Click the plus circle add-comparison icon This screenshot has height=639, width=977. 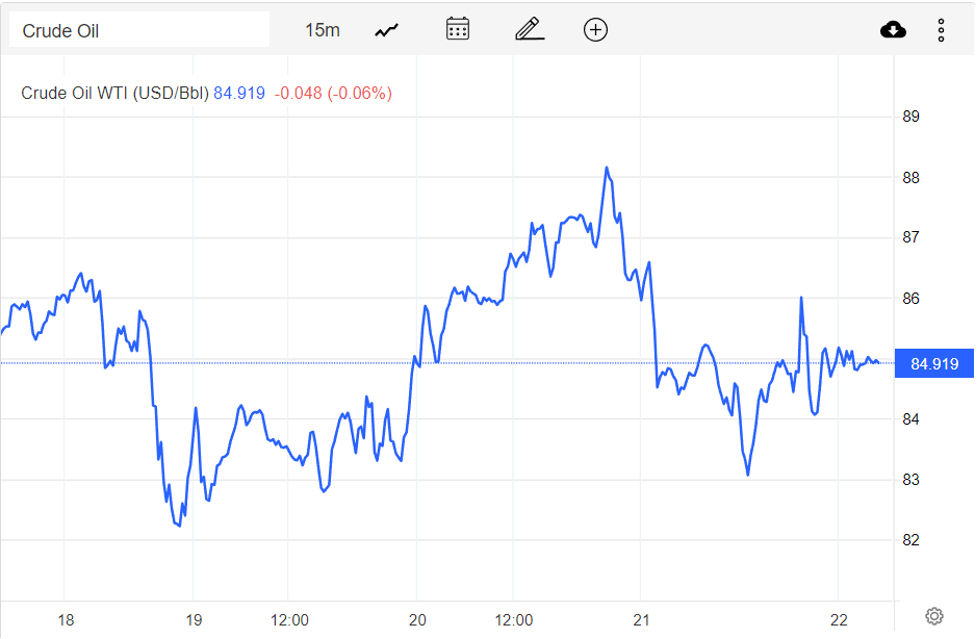[595, 30]
